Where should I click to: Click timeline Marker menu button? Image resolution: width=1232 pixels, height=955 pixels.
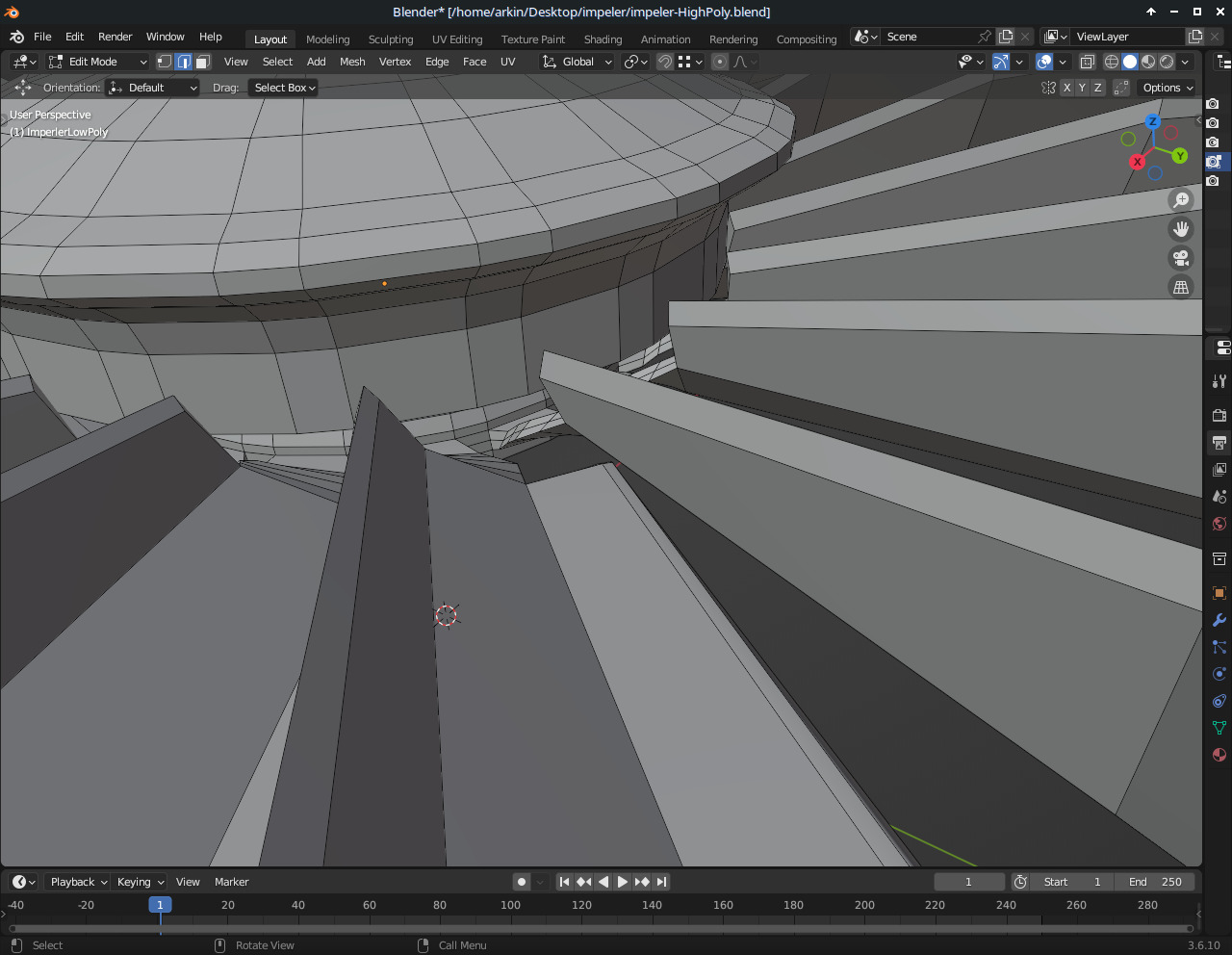[232, 882]
